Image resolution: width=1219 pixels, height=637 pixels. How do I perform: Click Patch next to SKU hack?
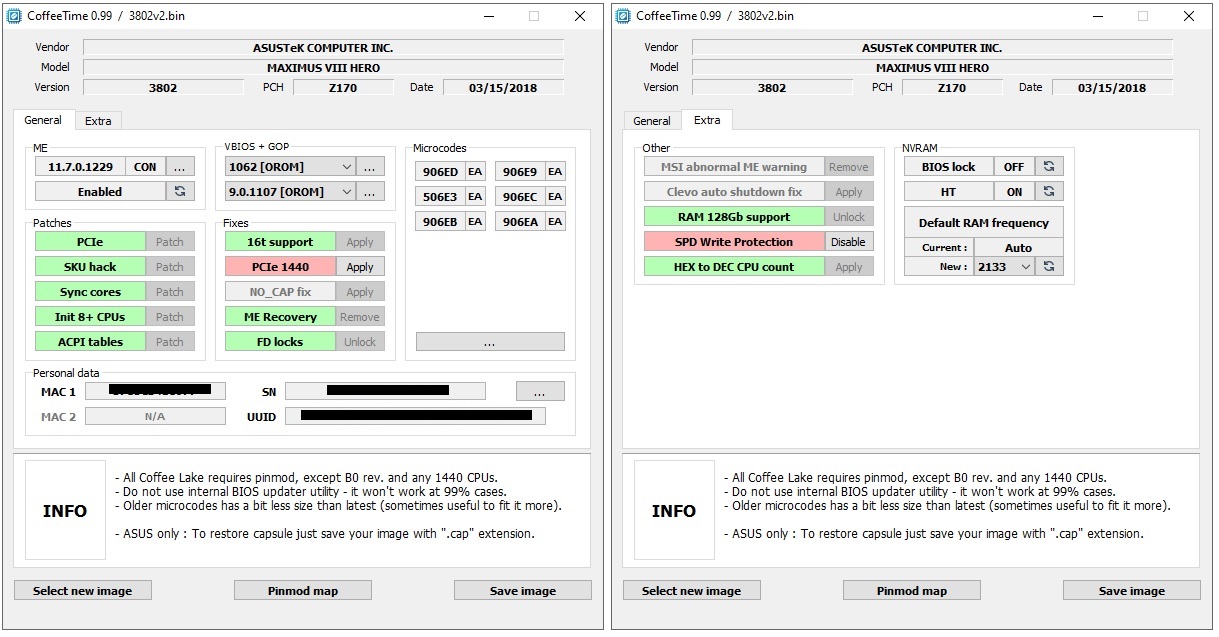[170, 266]
